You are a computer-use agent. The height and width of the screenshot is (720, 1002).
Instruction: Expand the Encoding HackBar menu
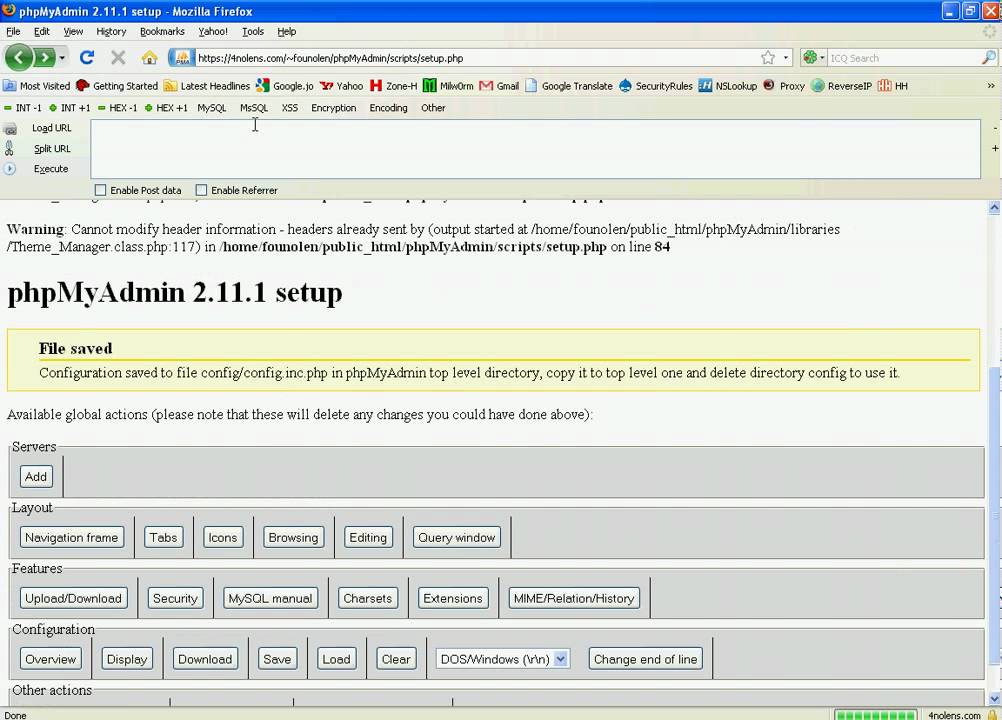click(388, 108)
